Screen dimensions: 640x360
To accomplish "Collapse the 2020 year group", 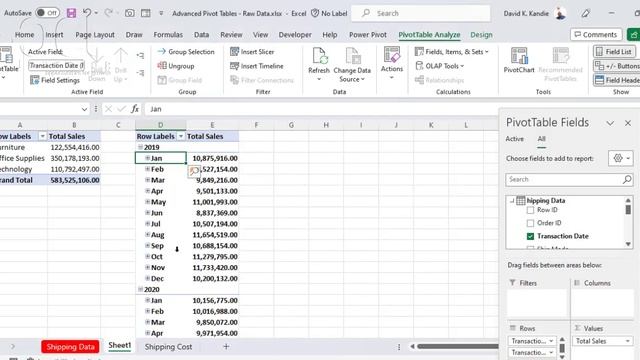I will click(x=140, y=289).
